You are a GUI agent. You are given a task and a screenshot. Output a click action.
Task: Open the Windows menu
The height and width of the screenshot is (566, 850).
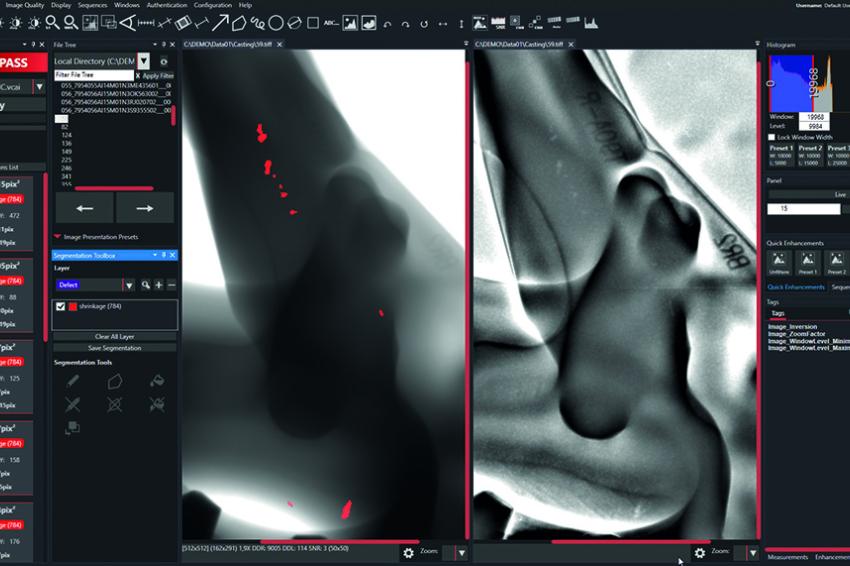tap(127, 5)
